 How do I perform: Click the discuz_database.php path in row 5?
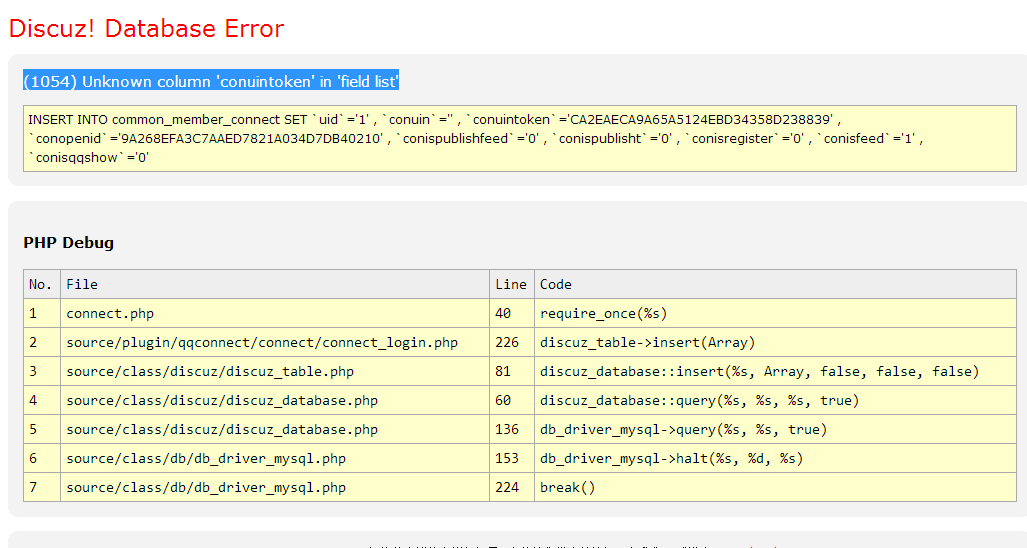point(222,429)
